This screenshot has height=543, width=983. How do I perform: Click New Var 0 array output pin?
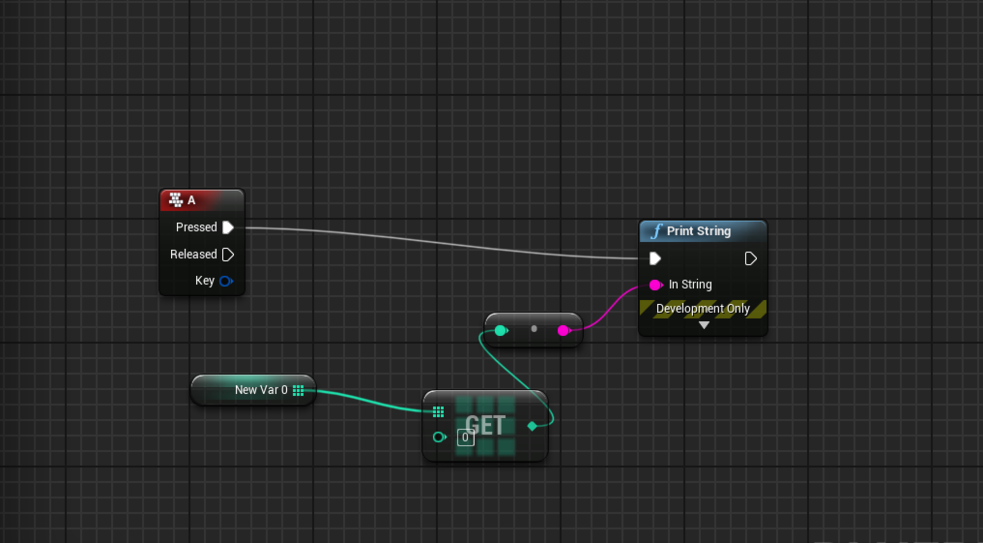point(298,390)
